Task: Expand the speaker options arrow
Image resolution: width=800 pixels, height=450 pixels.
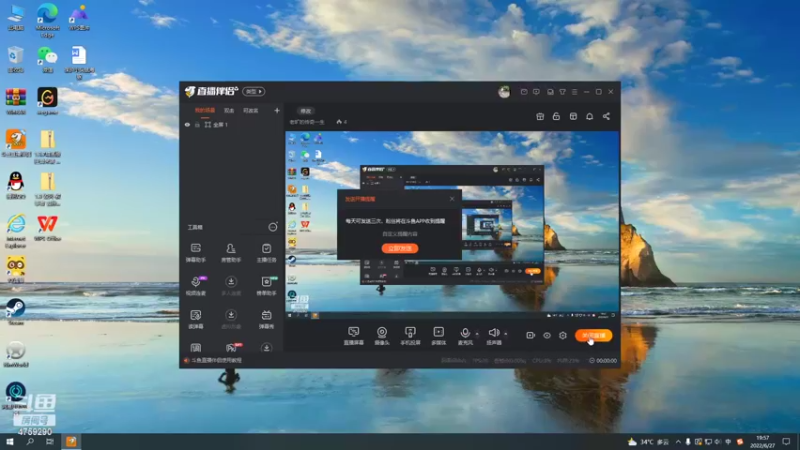Action: coord(506,334)
